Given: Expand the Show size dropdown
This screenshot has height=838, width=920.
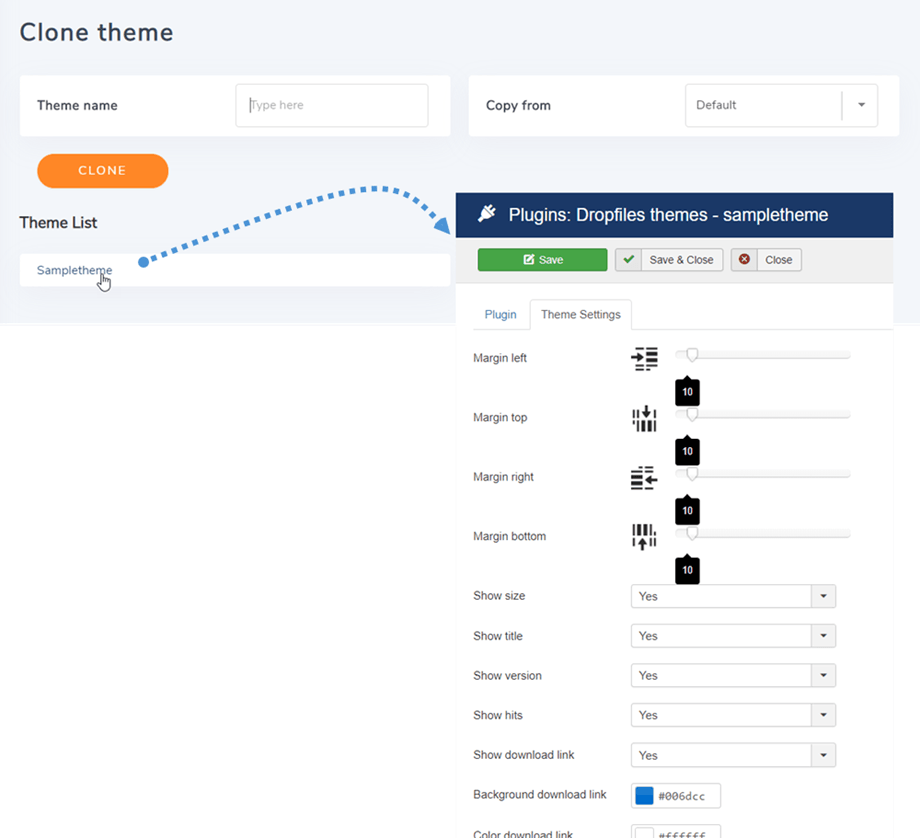Looking at the screenshot, I should click(823, 596).
